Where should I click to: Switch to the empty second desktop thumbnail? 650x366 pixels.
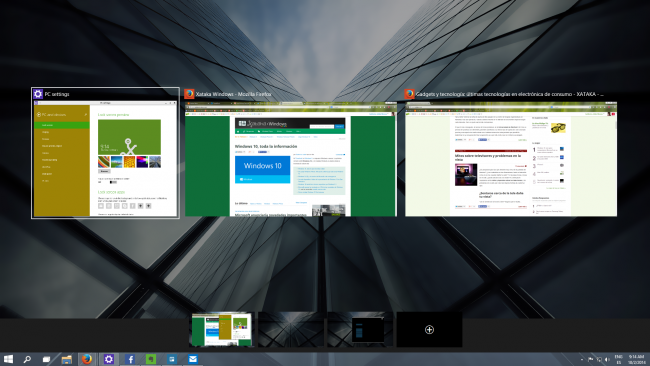click(291, 330)
